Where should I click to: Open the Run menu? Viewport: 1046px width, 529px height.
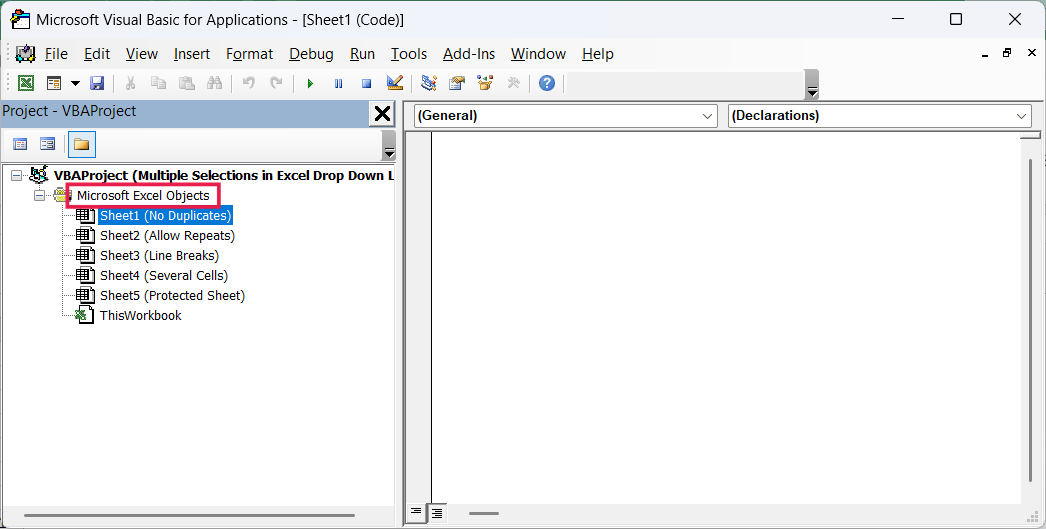point(362,54)
